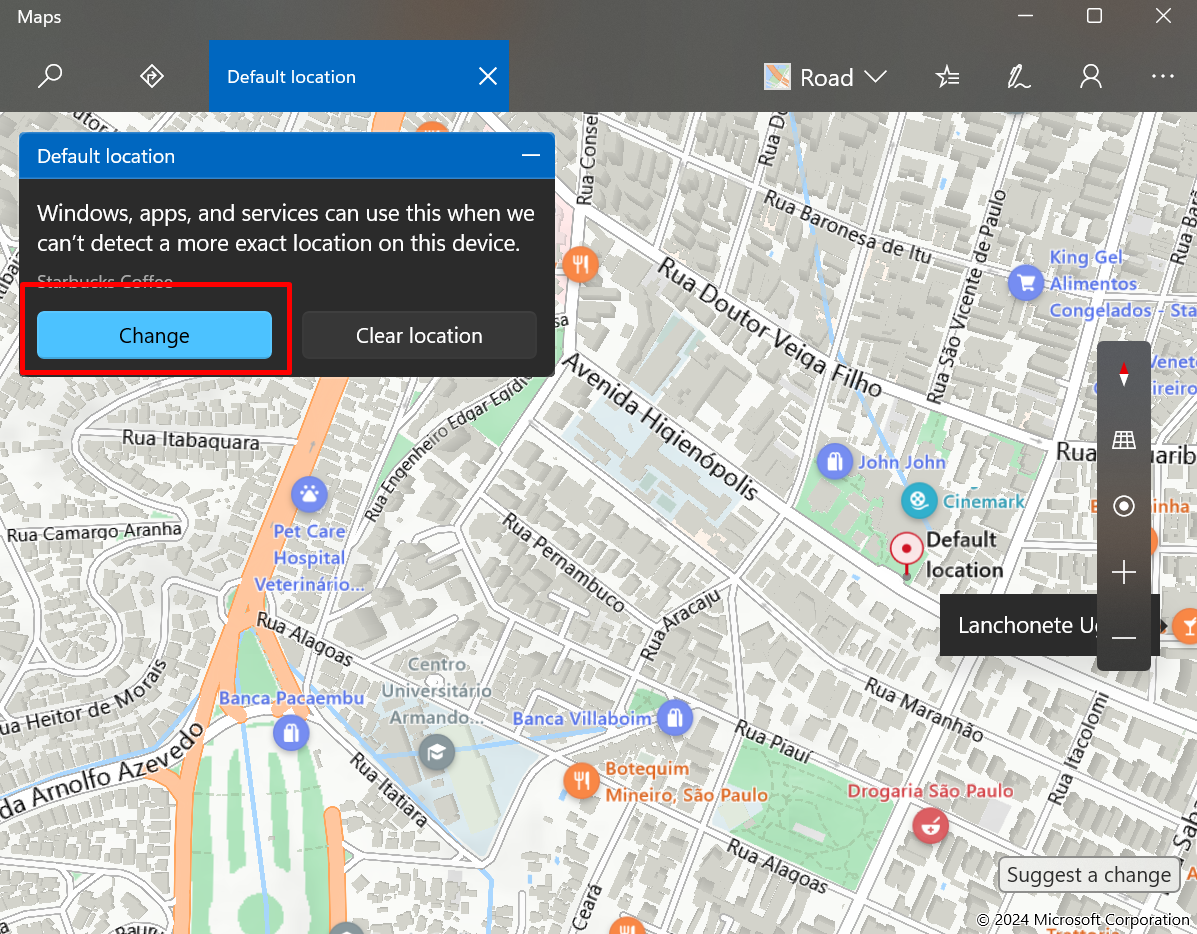Screen dimensions: 1197x934
Task: Select Banca Pacaembu shop marker
Action: (291, 733)
